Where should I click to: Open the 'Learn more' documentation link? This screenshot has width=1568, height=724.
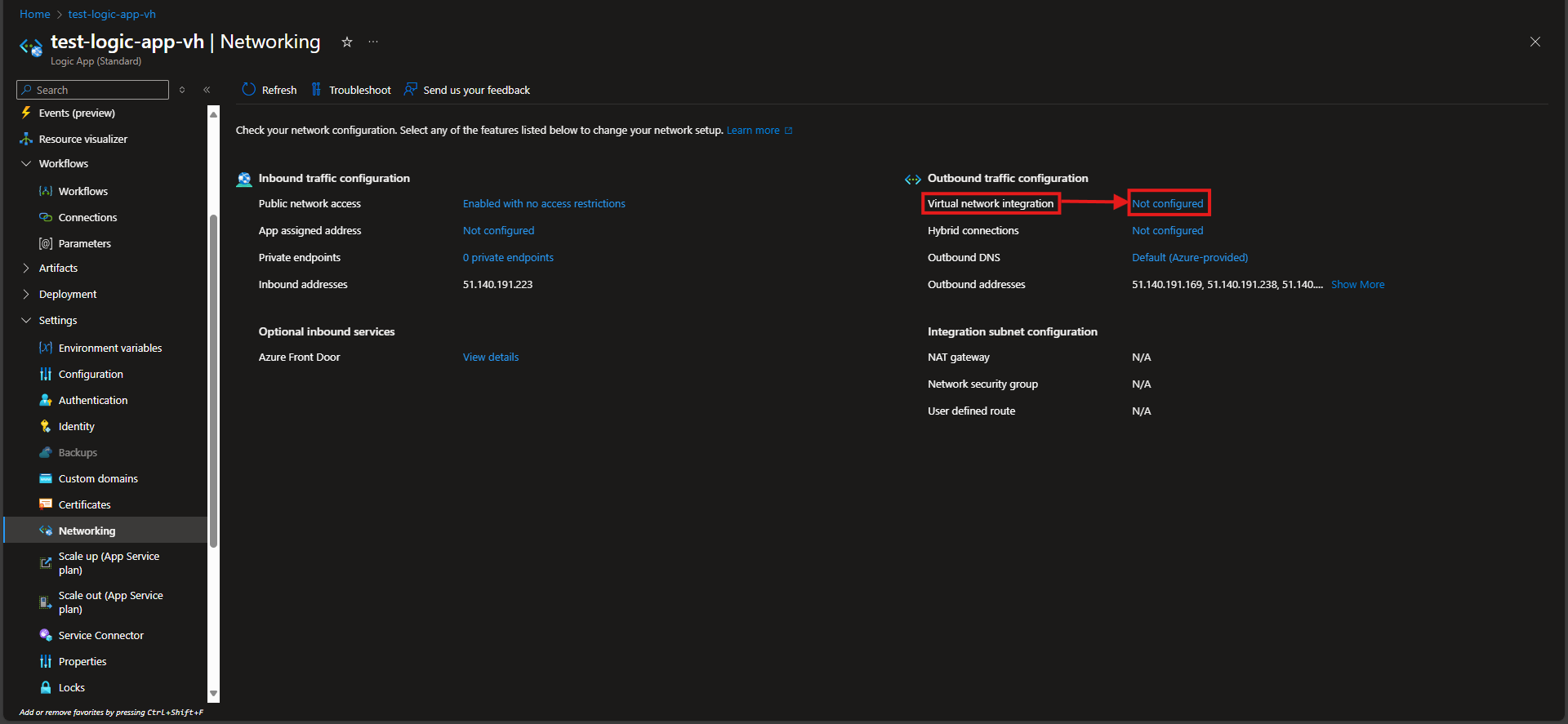click(x=759, y=130)
